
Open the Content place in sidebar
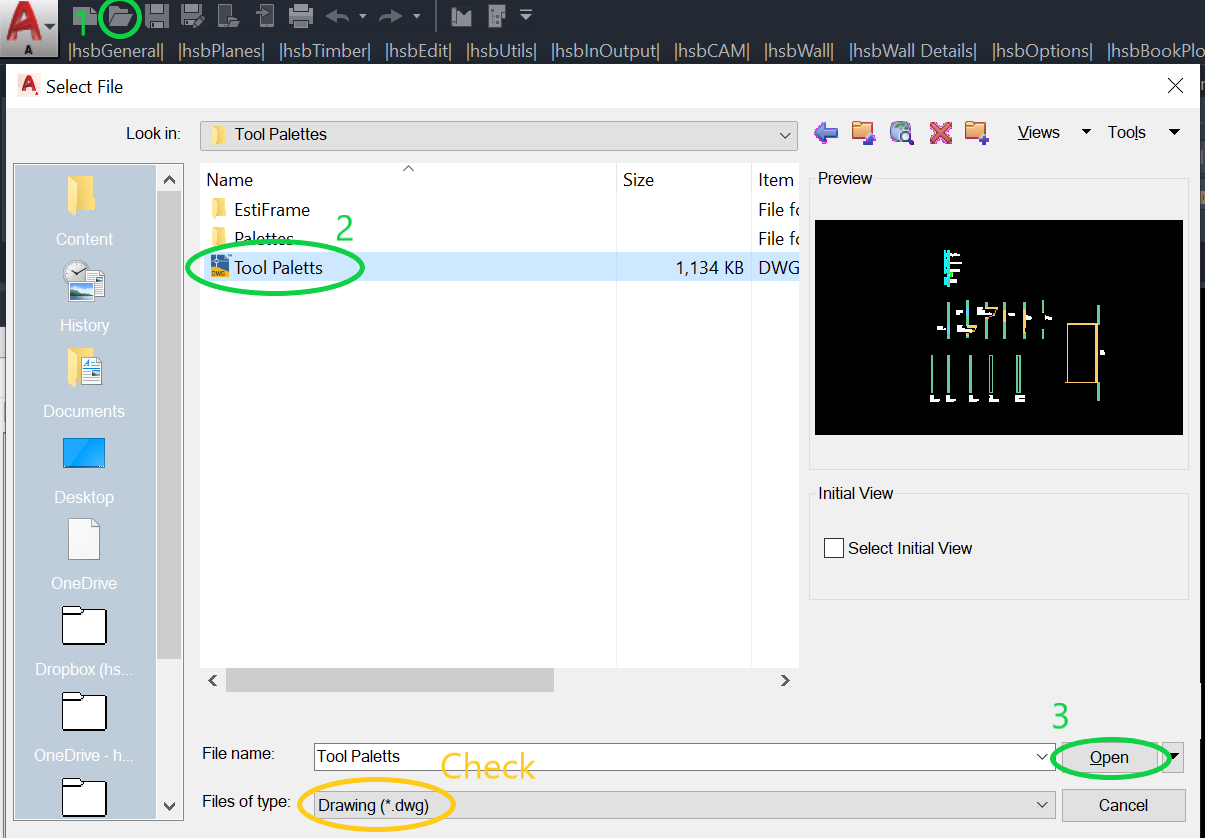84,210
